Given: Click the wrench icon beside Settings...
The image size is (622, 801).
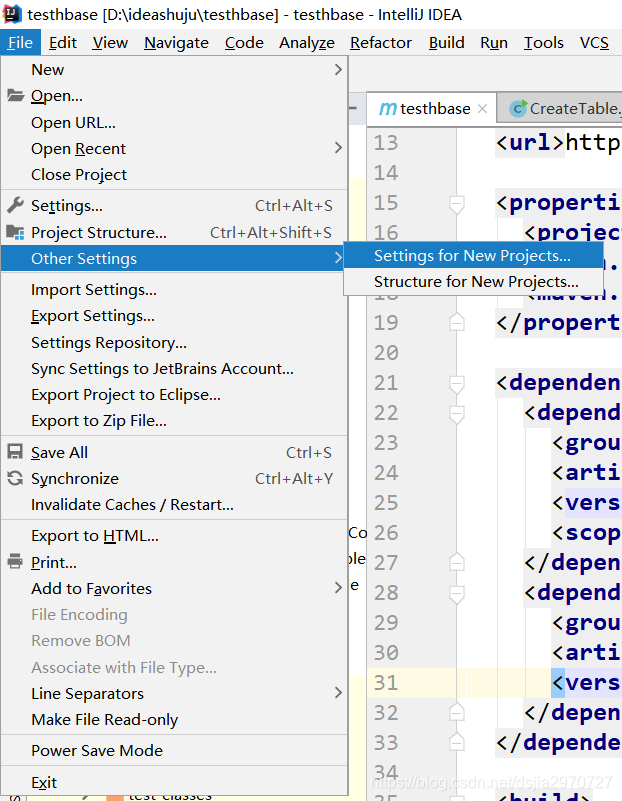Looking at the screenshot, I should (15, 205).
